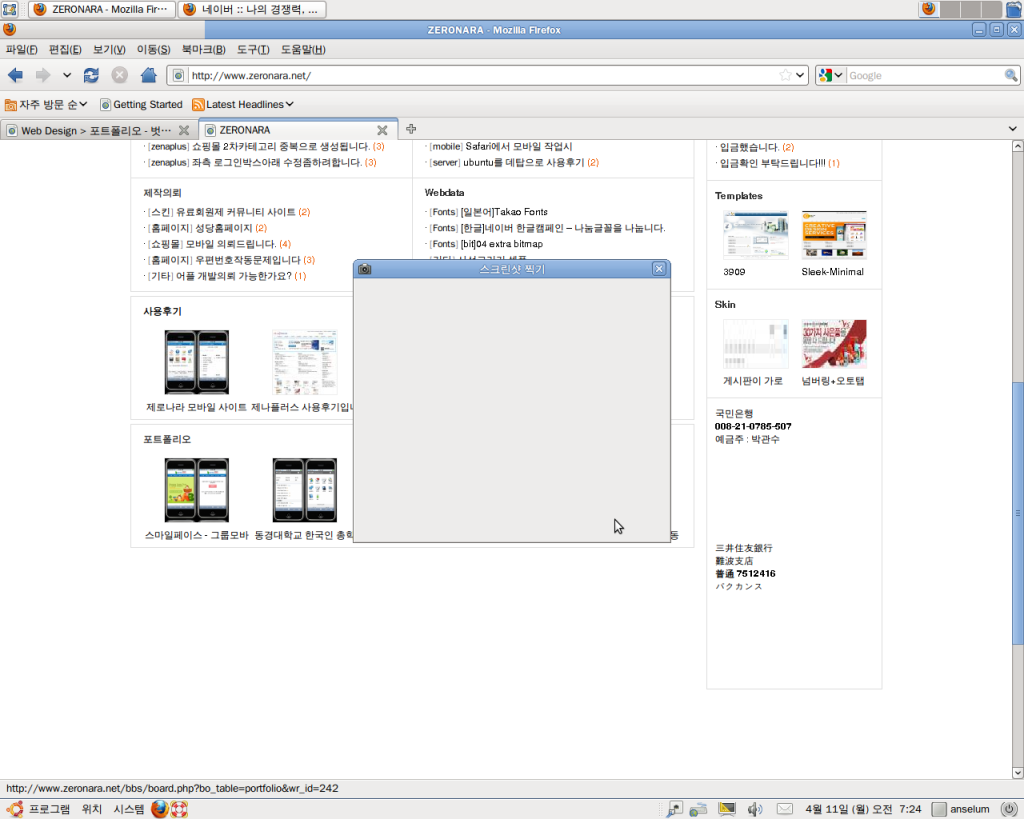Expand the Latest Headlines bookmark folder
Screen dimensions: 1024x819
point(243,104)
